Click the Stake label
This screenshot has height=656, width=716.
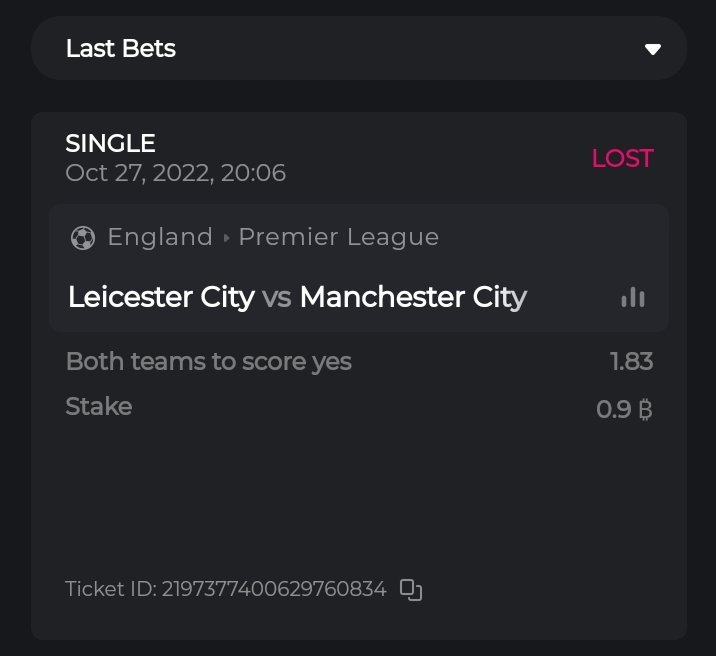pyautogui.click(x=98, y=406)
